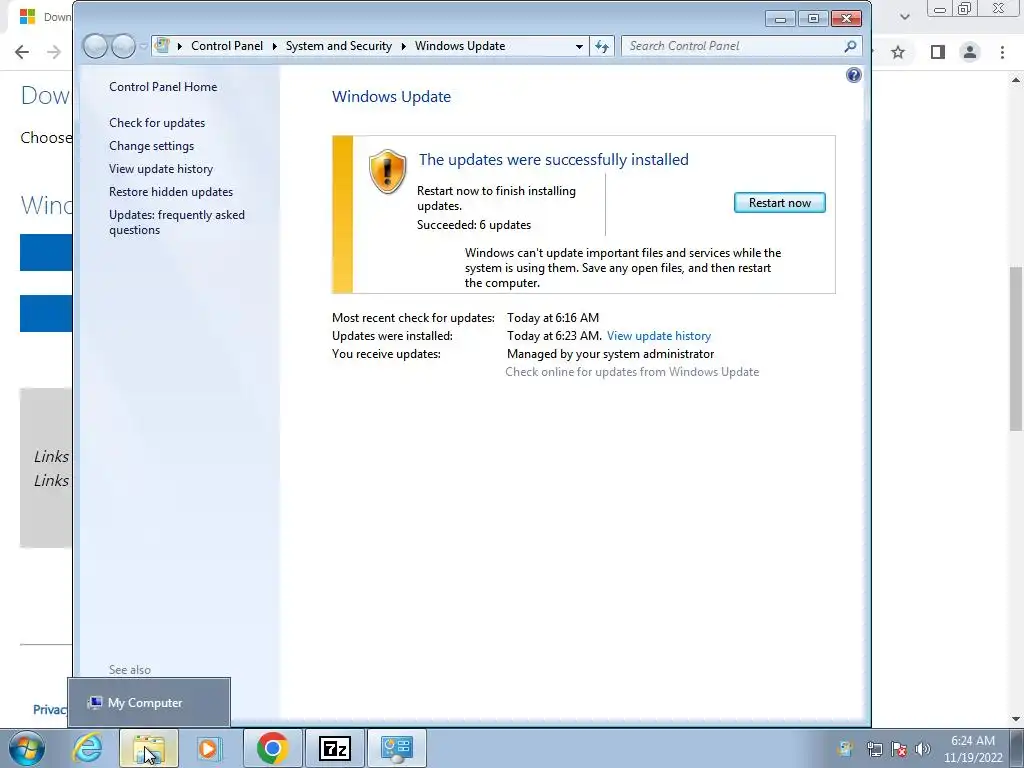
Task: Select Control Panel in the breadcrumb
Action: [x=227, y=46]
